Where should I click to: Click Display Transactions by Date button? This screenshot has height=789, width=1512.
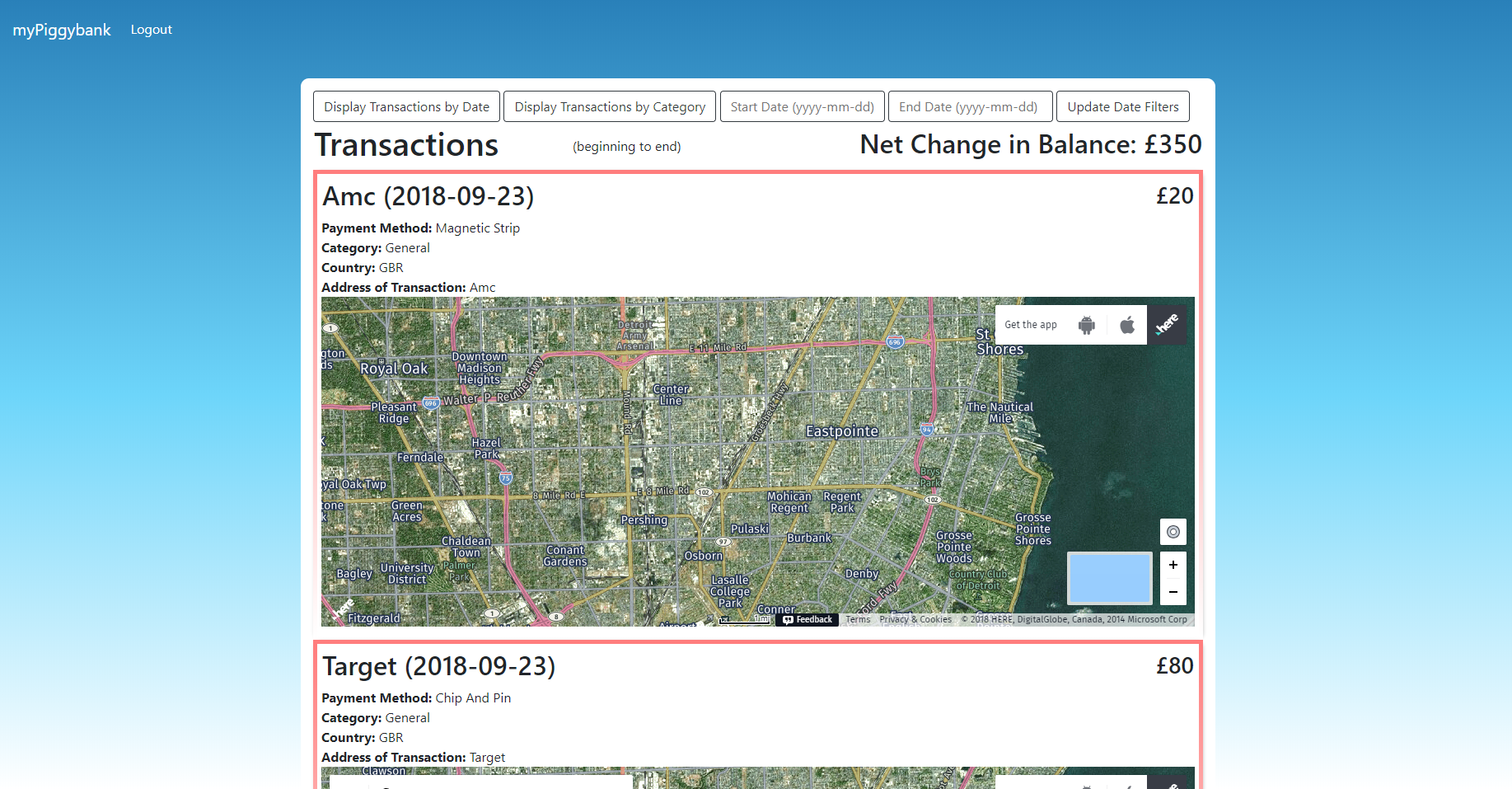(406, 106)
